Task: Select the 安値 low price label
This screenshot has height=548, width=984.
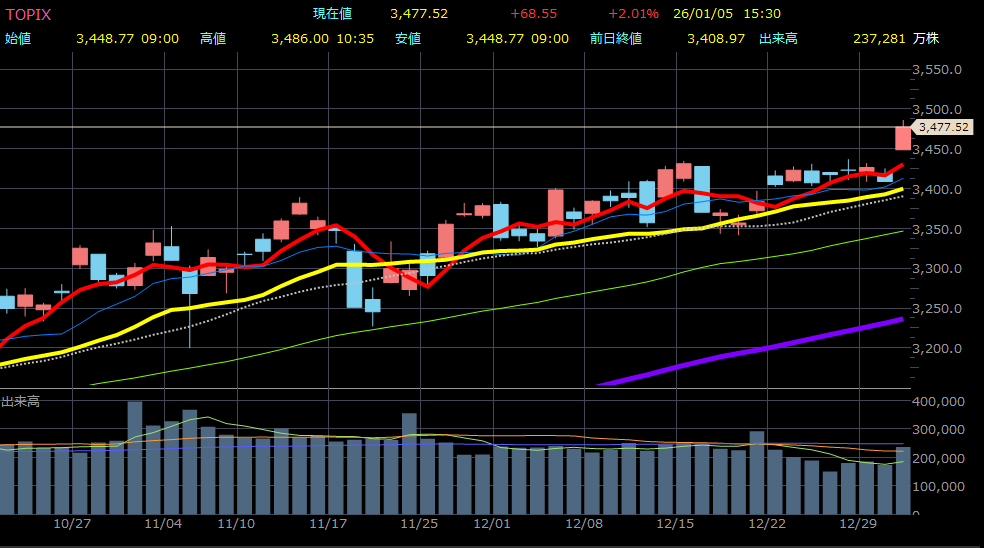Action: (408, 39)
